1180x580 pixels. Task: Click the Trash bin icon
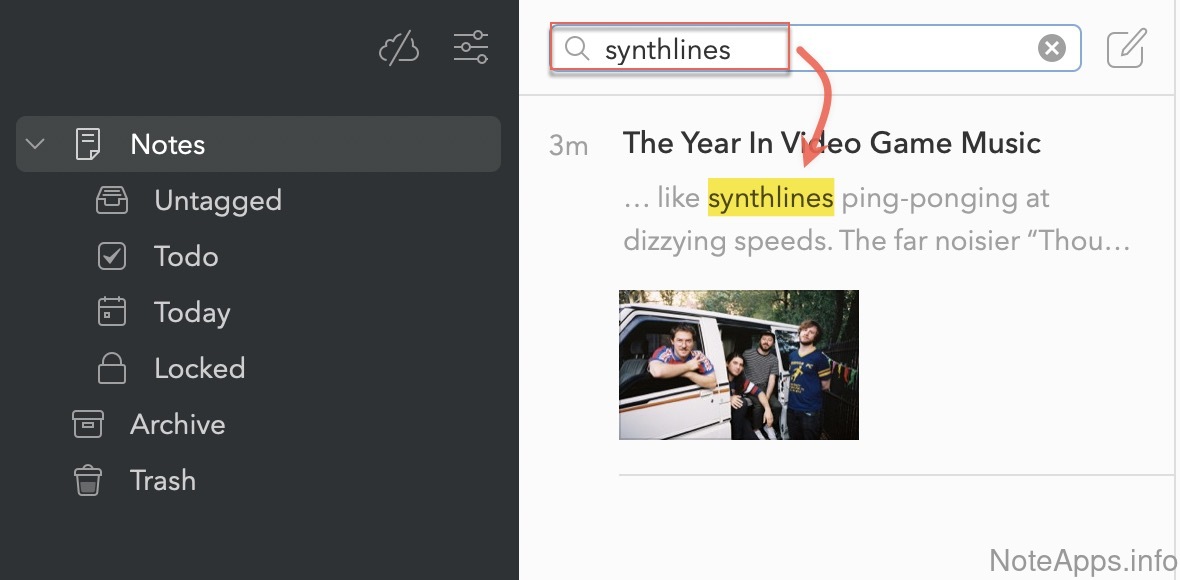click(x=88, y=480)
